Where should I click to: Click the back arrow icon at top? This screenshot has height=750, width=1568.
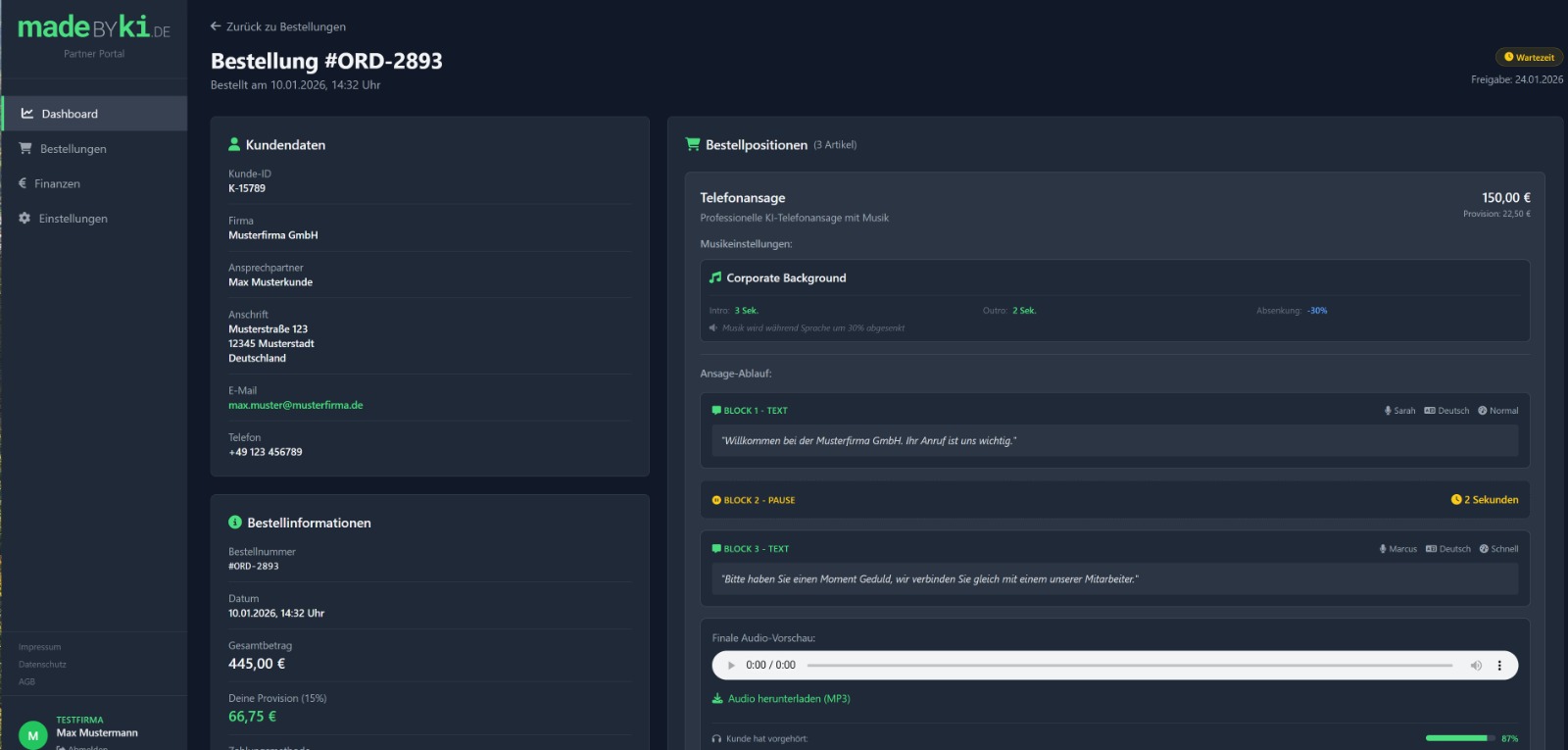point(216,26)
